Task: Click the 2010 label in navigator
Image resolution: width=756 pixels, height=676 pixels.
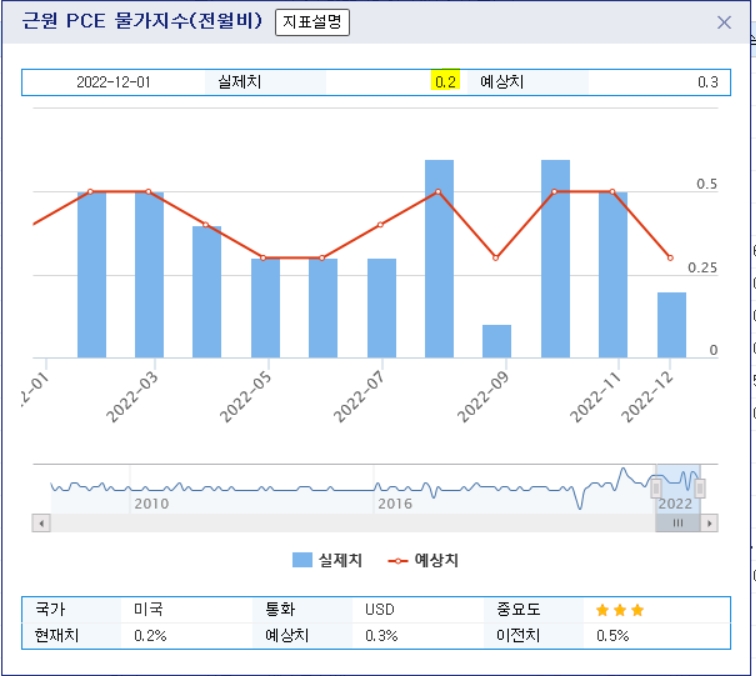Action: [151, 503]
